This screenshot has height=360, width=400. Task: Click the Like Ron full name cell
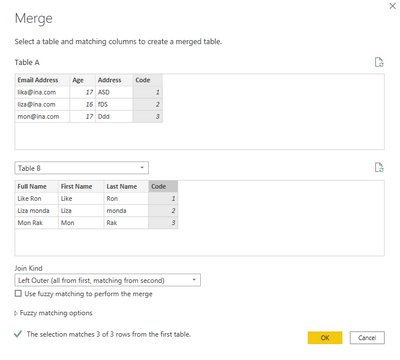(37, 199)
